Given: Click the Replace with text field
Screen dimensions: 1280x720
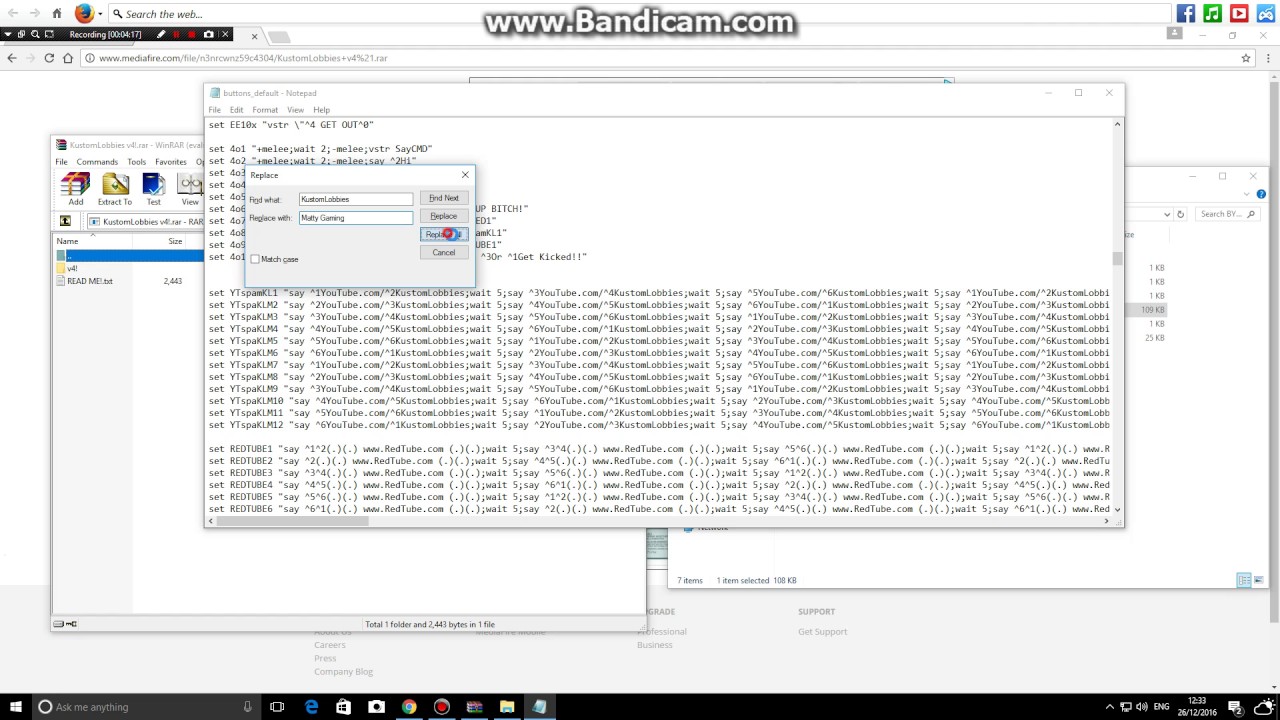Looking at the screenshot, I should (355, 217).
